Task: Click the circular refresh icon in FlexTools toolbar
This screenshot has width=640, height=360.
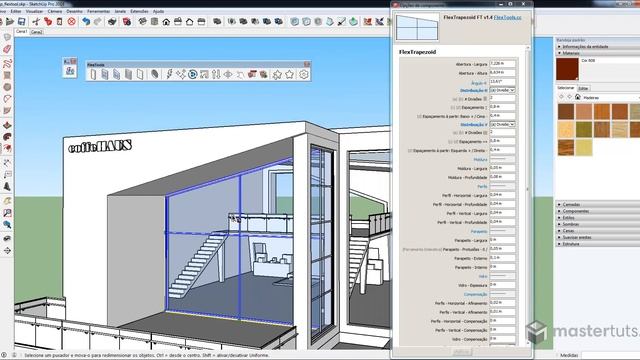Action: coord(193,74)
